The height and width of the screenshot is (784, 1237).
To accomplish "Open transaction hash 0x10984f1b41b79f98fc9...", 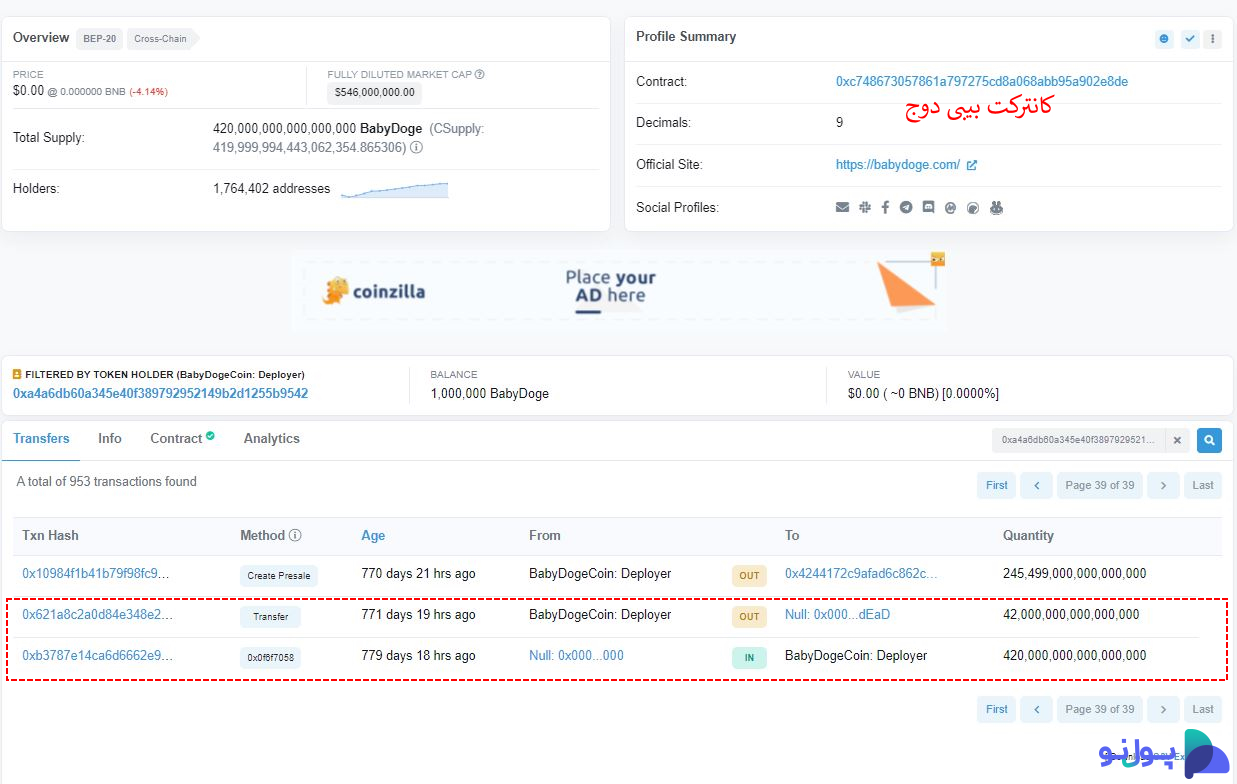I will [x=96, y=574].
